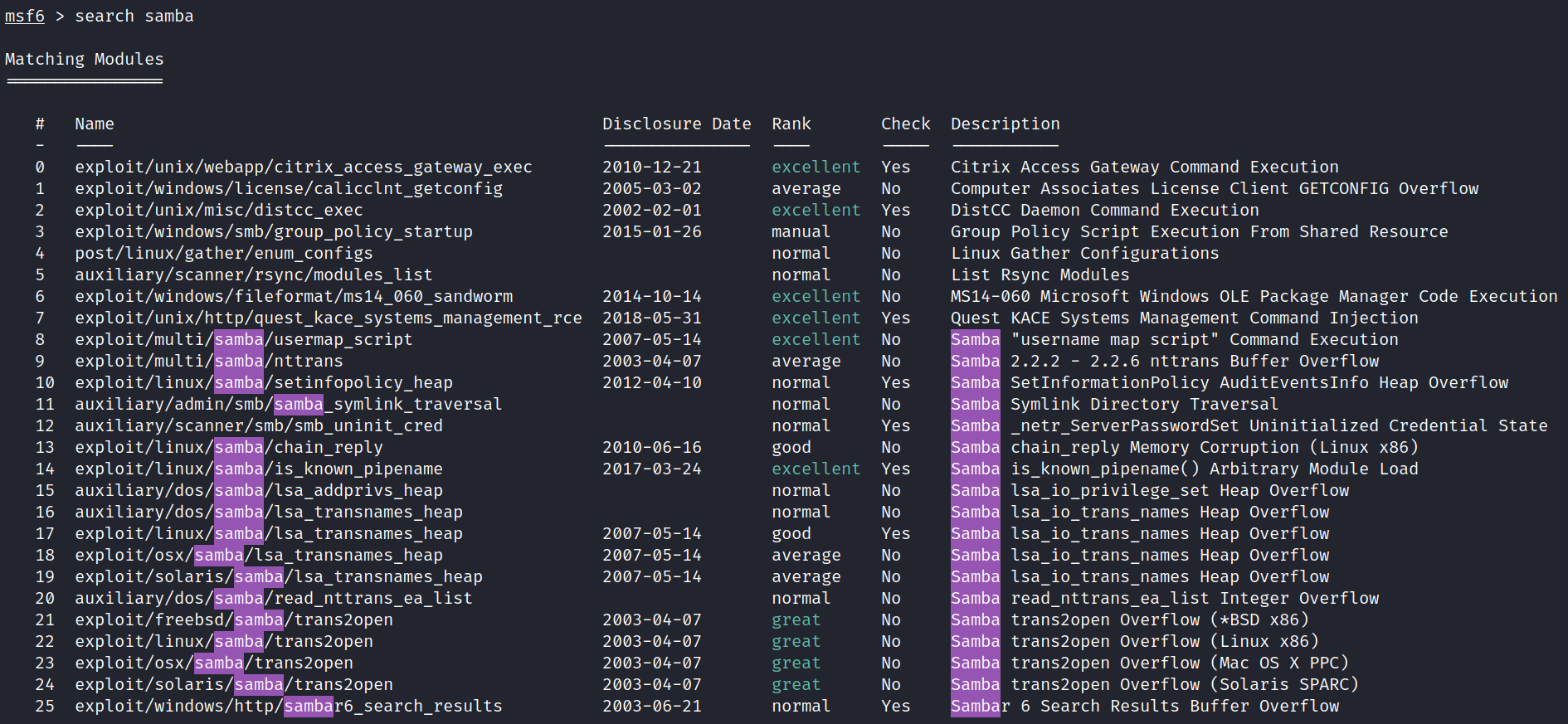Click the 'manual' rank value
Screen dimensions: 1568x724
tap(801, 231)
